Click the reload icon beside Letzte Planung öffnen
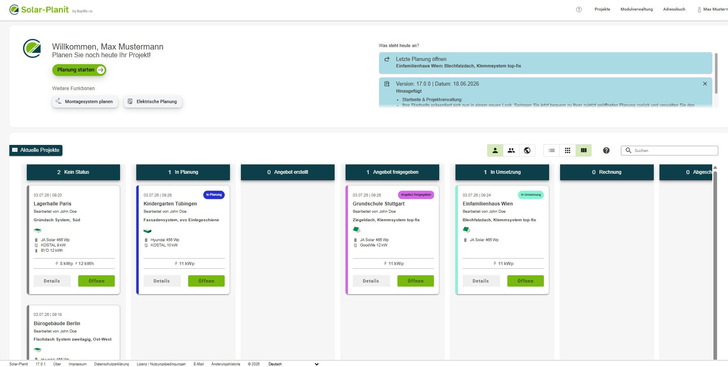Viewport: 728px width, 367px height. 387,59
